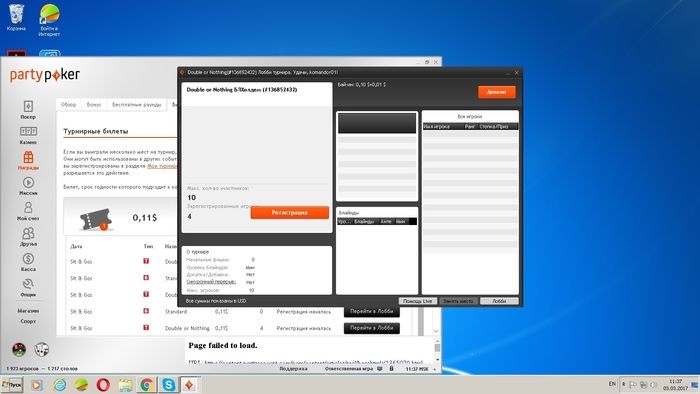This screenshot has width=700, height=394.
Task: Click Поддержка in status bar
Action: (293, 369)
